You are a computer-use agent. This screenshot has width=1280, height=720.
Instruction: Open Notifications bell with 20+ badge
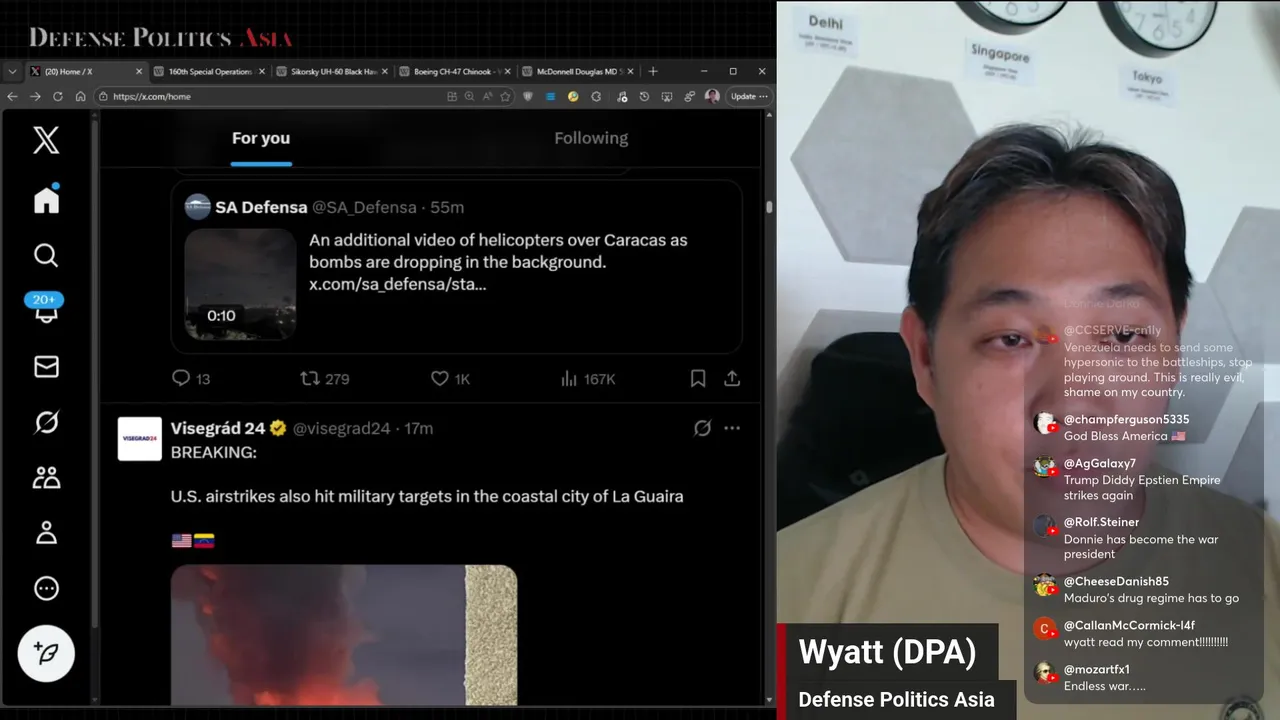[x=46, y=309]
